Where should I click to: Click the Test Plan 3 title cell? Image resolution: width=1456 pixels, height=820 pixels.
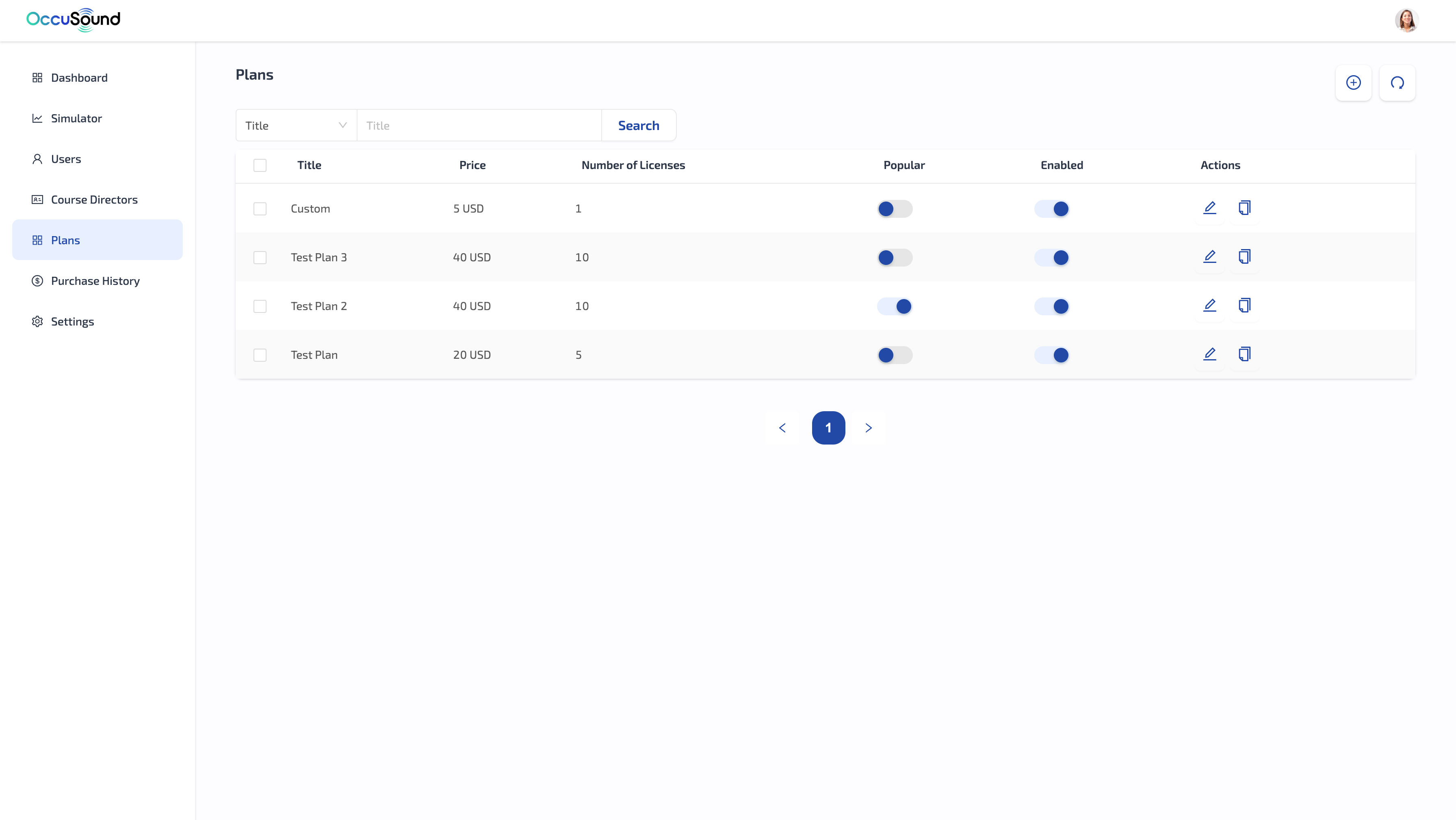coord(319,257)
